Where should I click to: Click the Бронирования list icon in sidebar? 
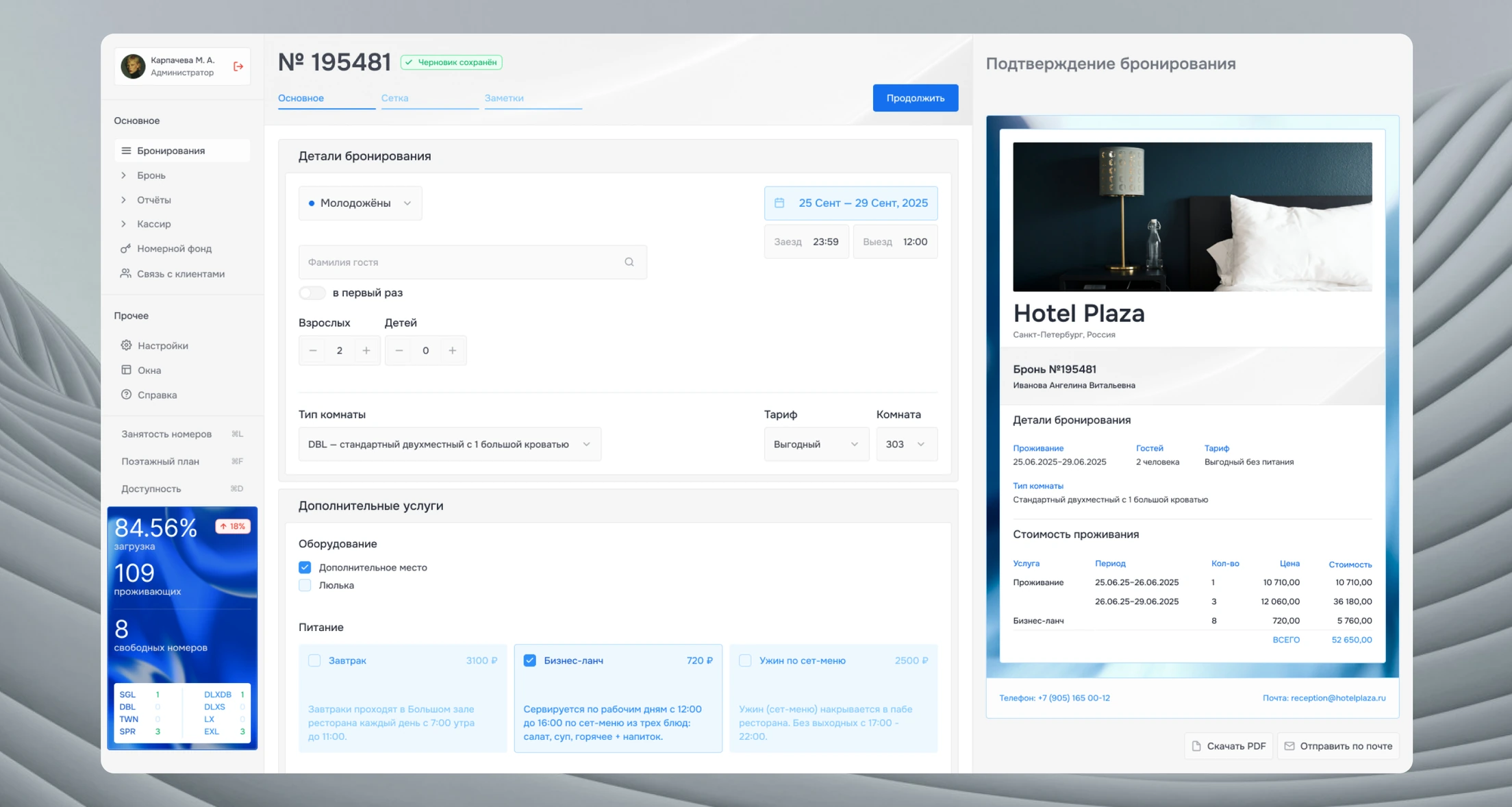[x=126, y=151]
